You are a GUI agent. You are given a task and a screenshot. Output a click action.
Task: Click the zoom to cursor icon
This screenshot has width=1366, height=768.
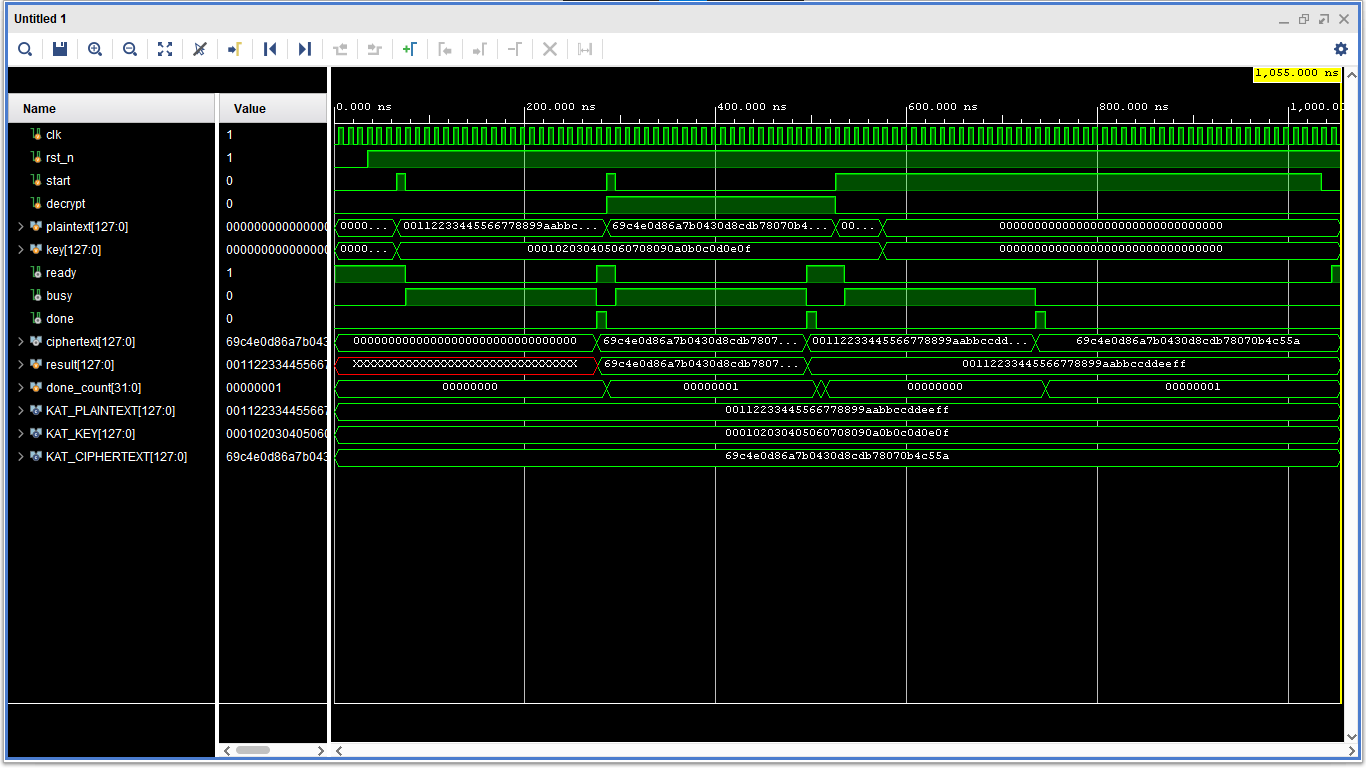[x=200, y=49]
